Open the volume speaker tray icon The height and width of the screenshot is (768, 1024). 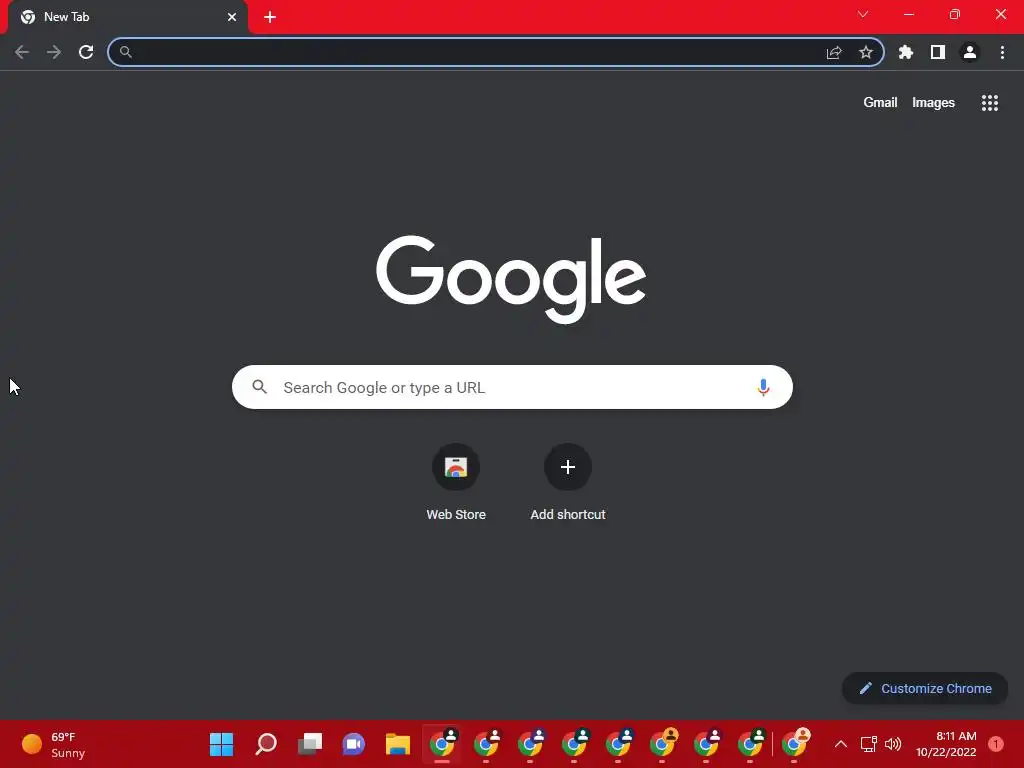click(893, 744)
